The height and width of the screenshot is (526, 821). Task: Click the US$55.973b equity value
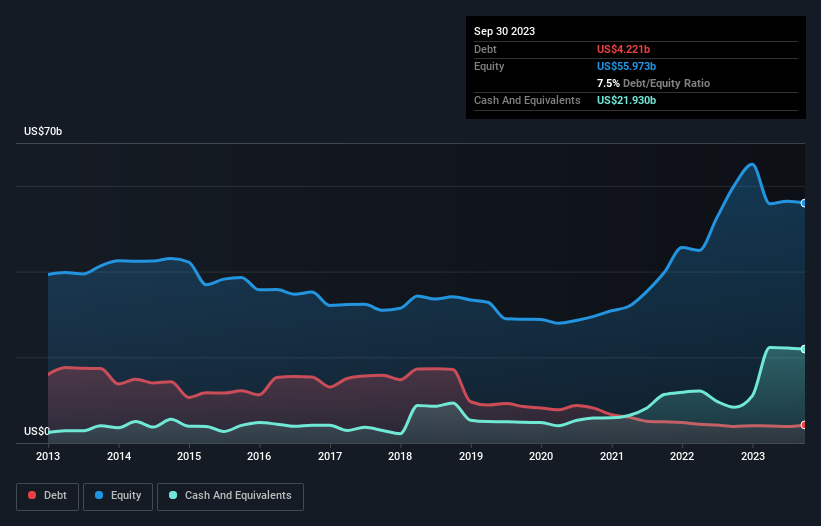(626, 66)
